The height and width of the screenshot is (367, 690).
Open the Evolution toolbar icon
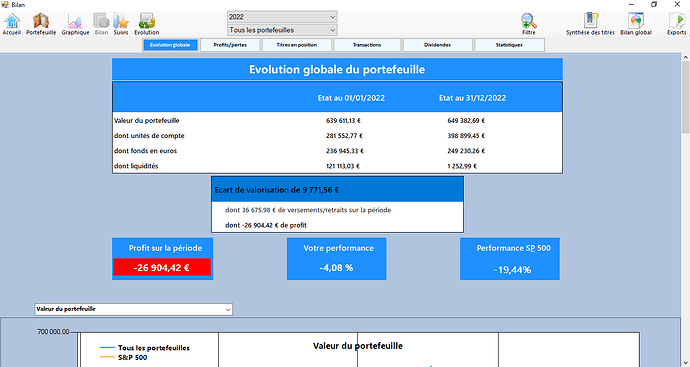tap(147, 24)
